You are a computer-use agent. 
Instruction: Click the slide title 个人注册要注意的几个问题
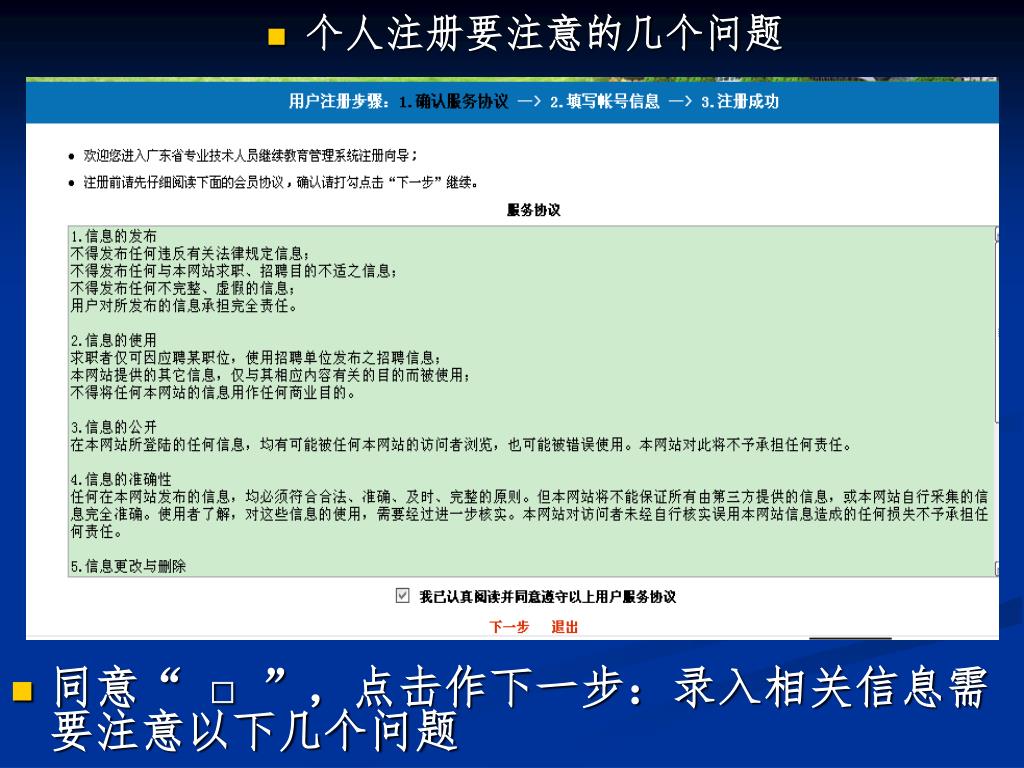pos(544,33)
